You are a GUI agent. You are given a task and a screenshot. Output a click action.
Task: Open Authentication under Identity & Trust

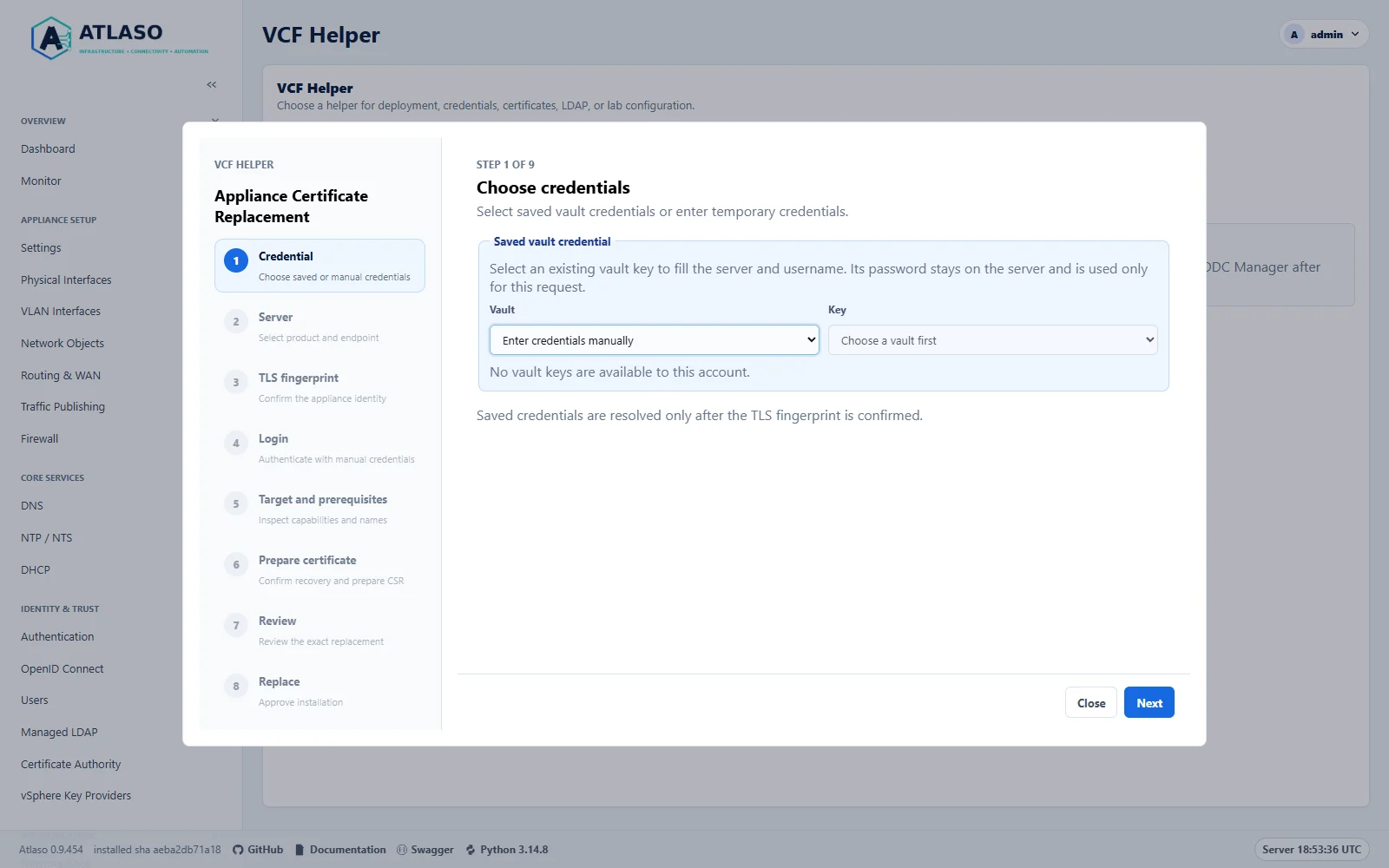57,637
